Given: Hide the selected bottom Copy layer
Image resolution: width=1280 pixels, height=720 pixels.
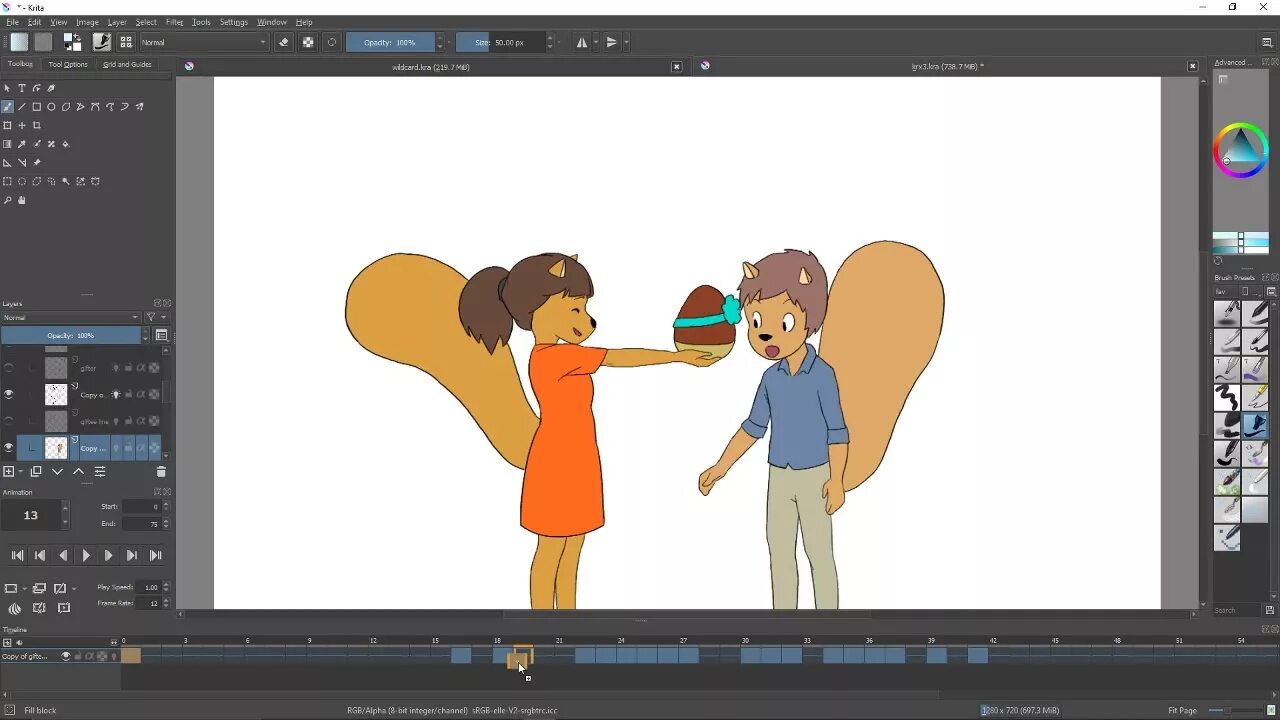Looking at the screenshot, I should pos(9,448).
